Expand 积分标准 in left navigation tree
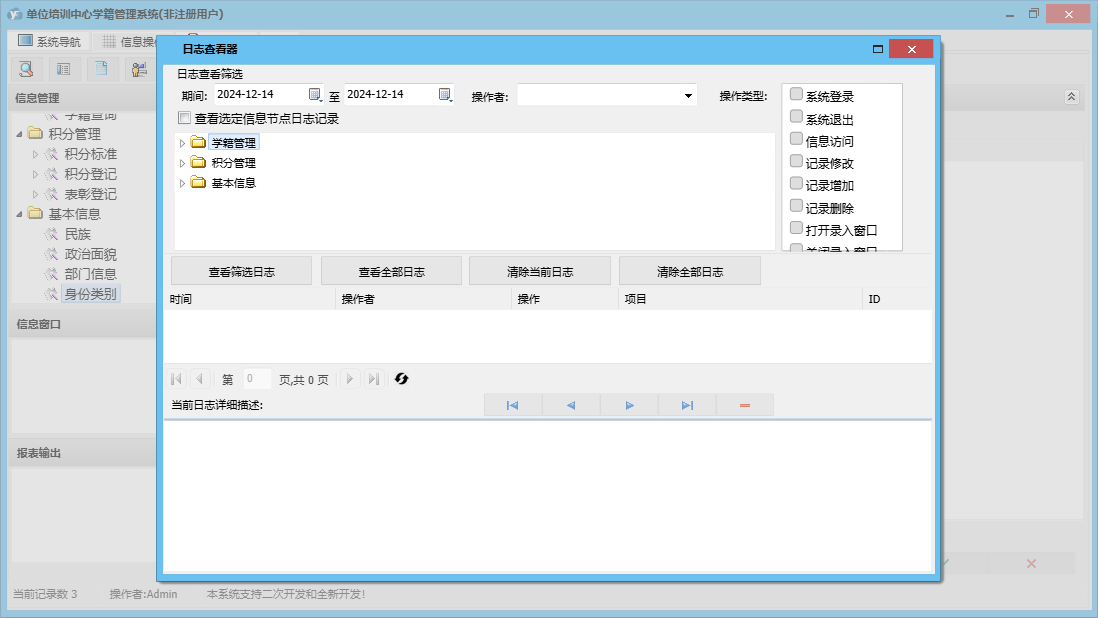Image resolution: width=1098 pixels, height=618 pixels. tap(35, 155)
